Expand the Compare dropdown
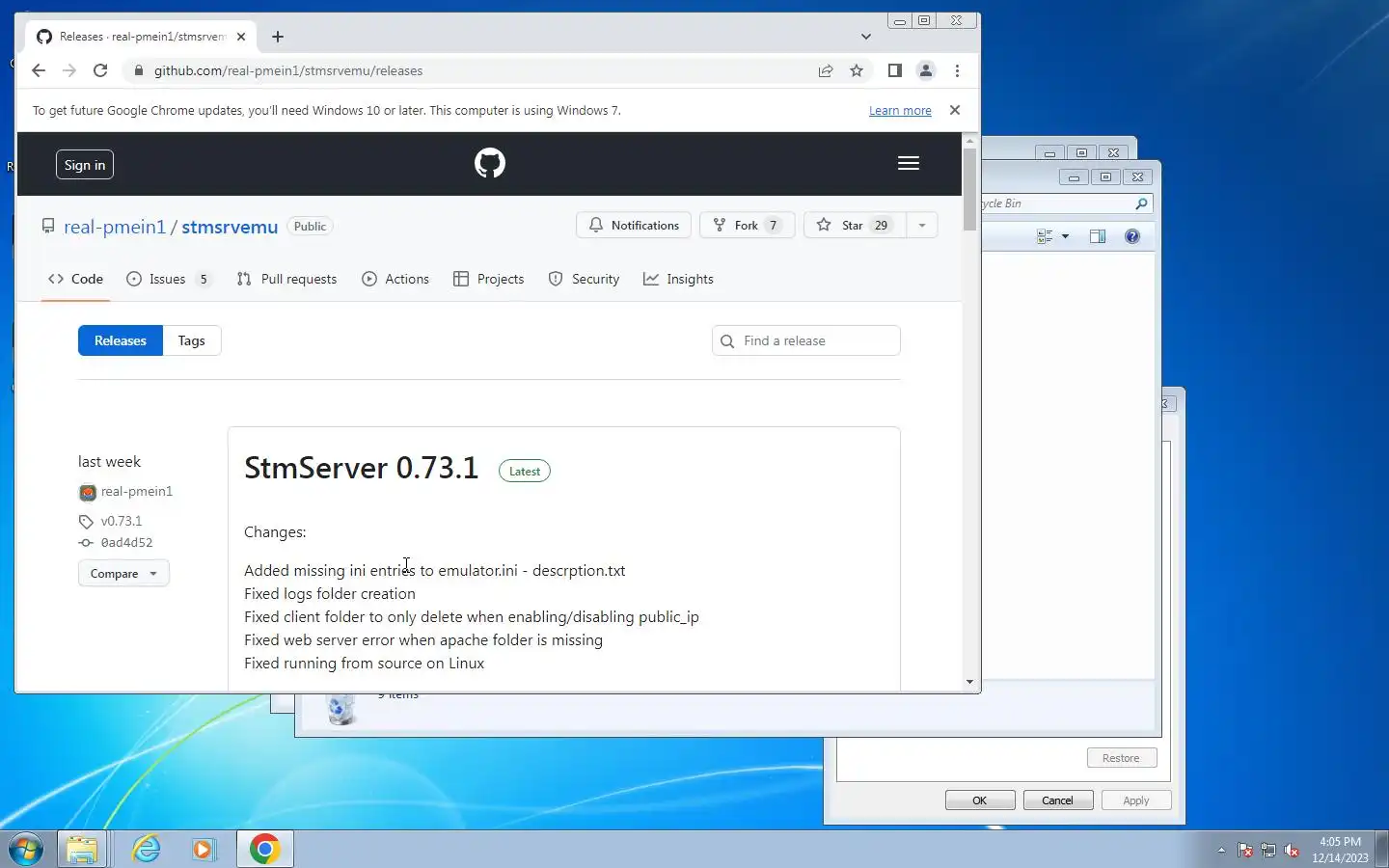 [123, 574]
